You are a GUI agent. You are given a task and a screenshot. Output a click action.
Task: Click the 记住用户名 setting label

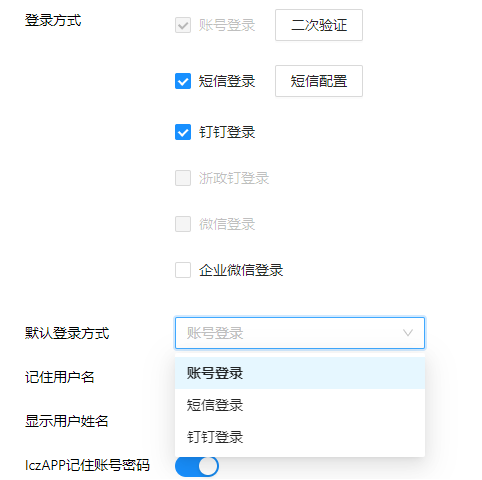[x=60, y=377]
